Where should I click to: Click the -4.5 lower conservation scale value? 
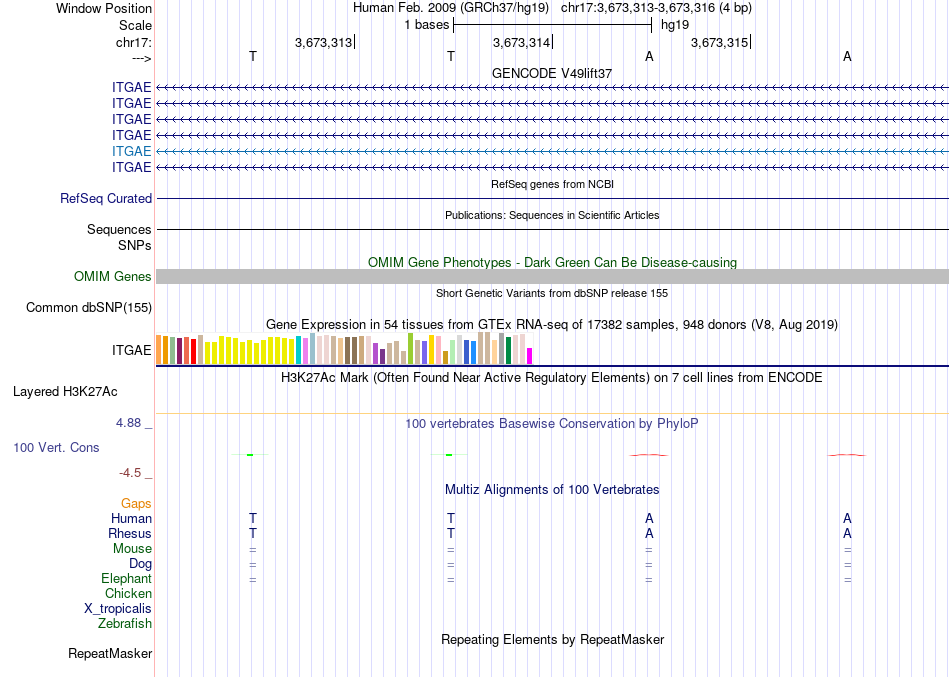coord(130,473)
